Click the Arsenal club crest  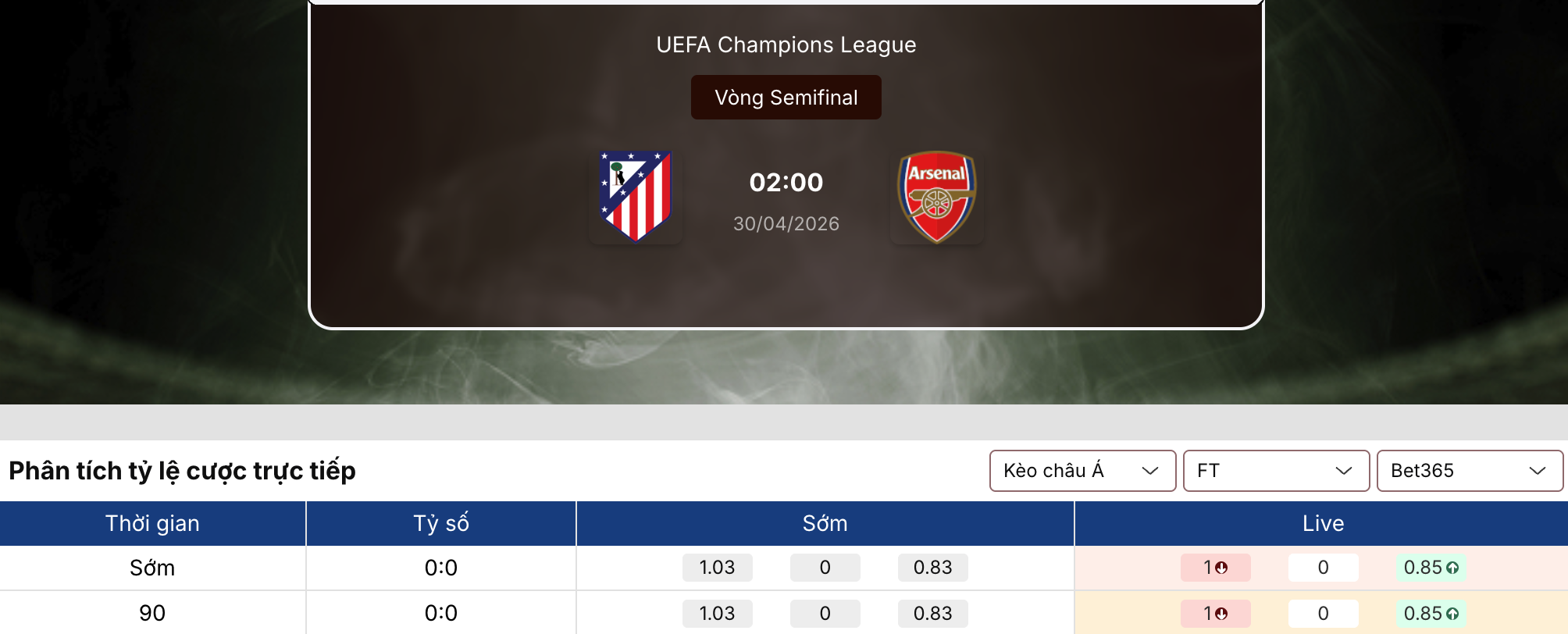point(936,196)
